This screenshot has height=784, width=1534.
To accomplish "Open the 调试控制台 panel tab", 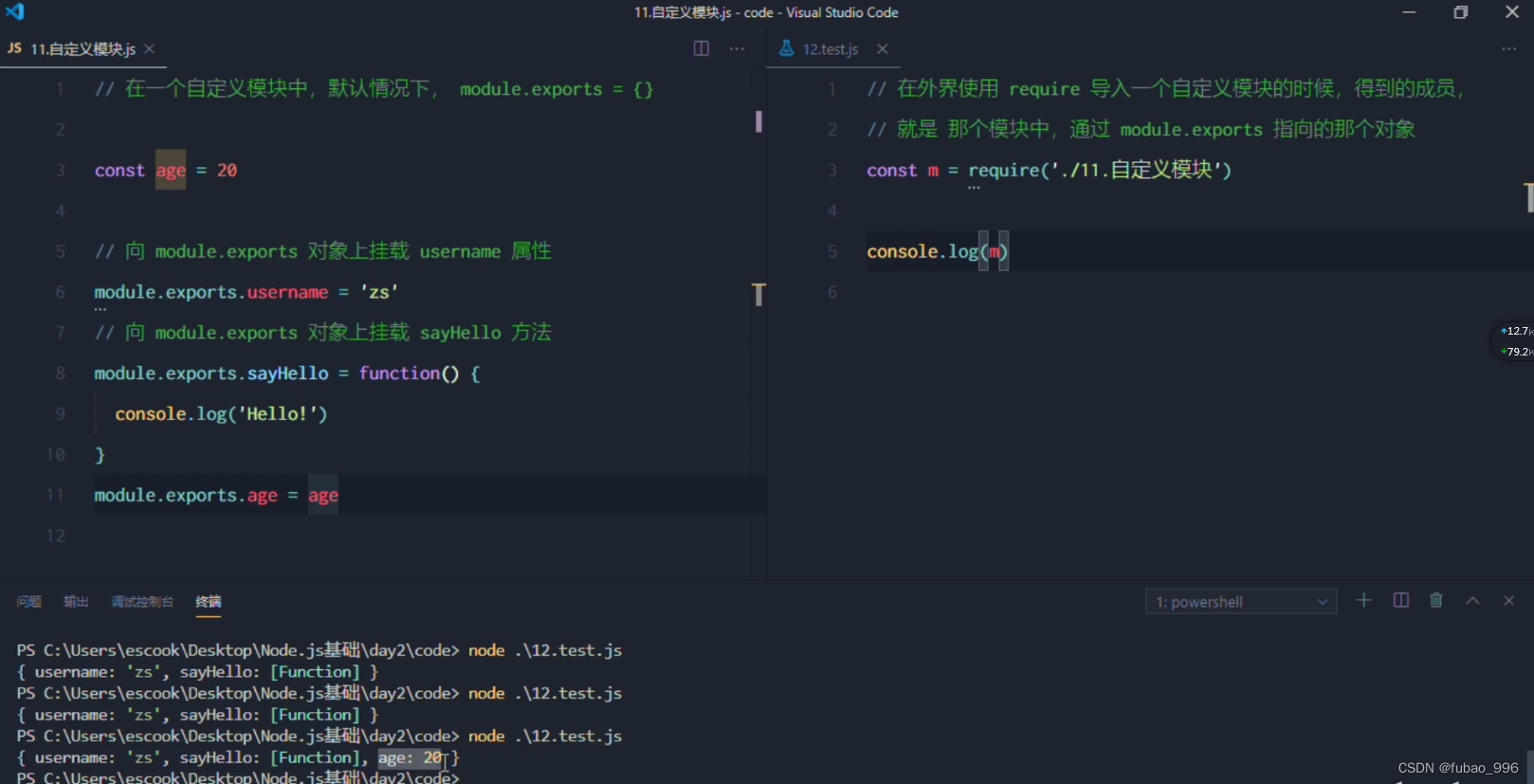I will 142,601.
